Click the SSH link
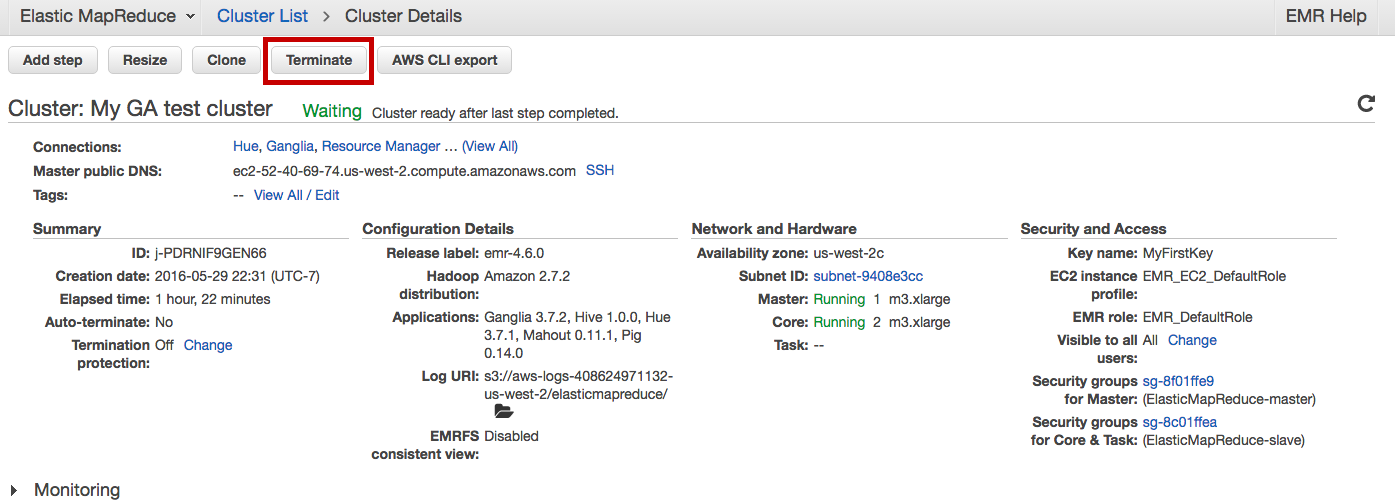 pos(600,170)
